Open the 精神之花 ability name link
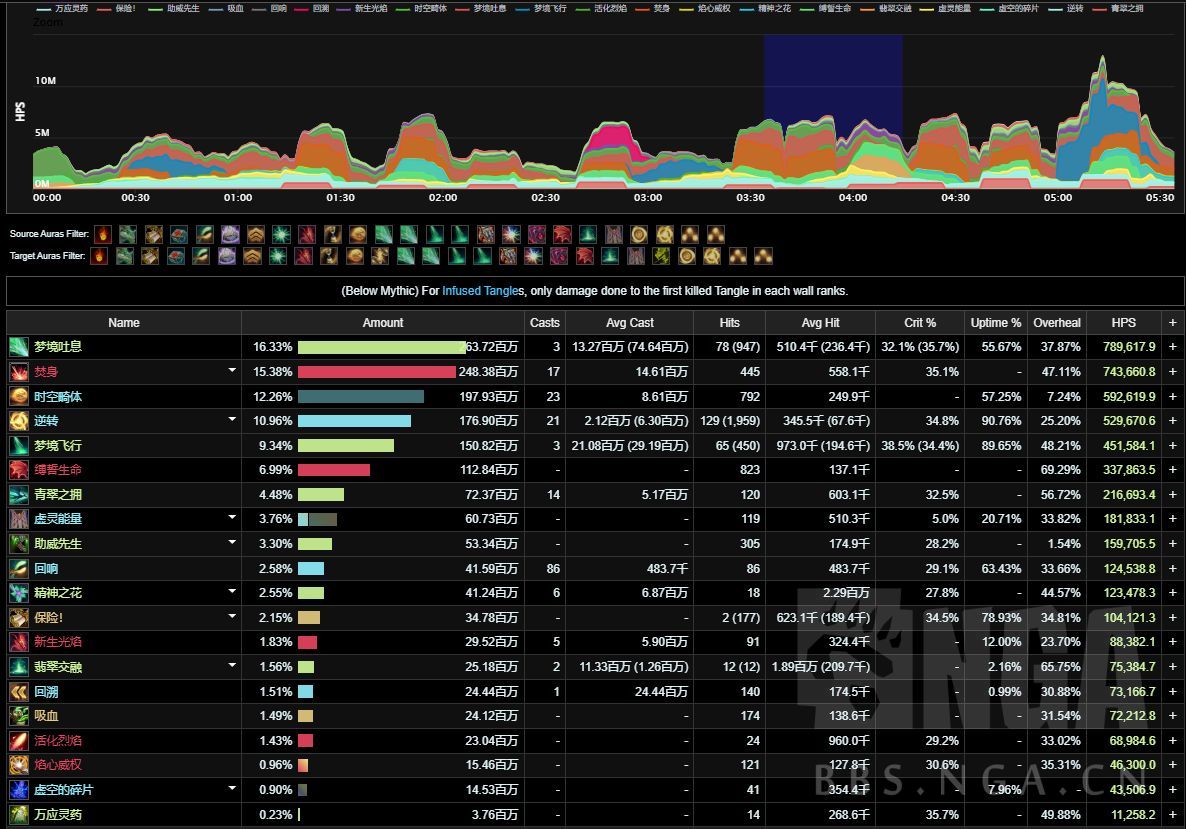 point(58,593)
